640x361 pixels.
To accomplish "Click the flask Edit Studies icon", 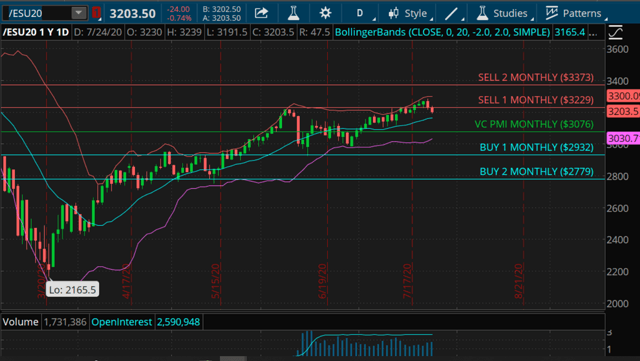I will 293,13.
